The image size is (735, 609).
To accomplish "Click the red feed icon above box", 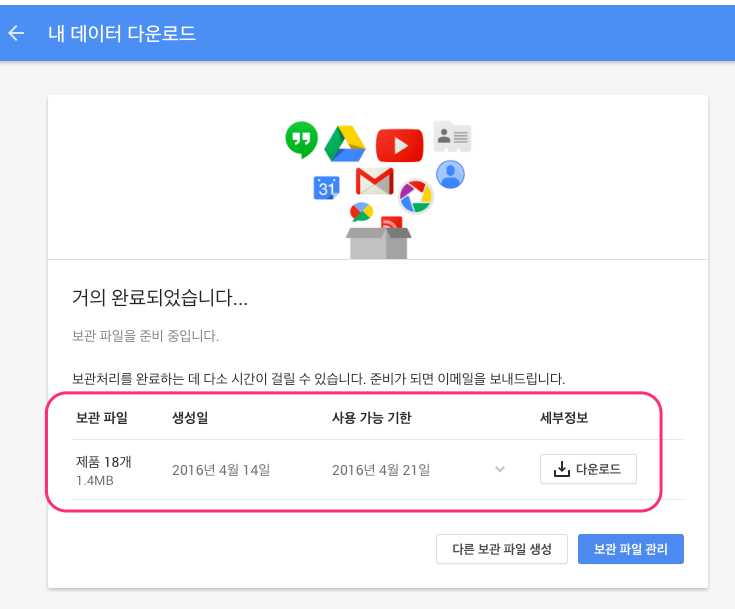I will point(391,222).
